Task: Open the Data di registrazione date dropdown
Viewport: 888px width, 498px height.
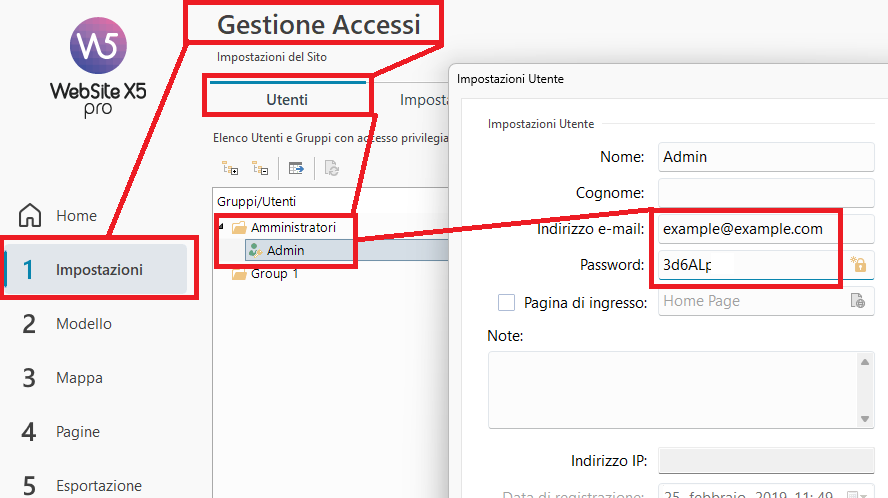Action: pos(853,494)
